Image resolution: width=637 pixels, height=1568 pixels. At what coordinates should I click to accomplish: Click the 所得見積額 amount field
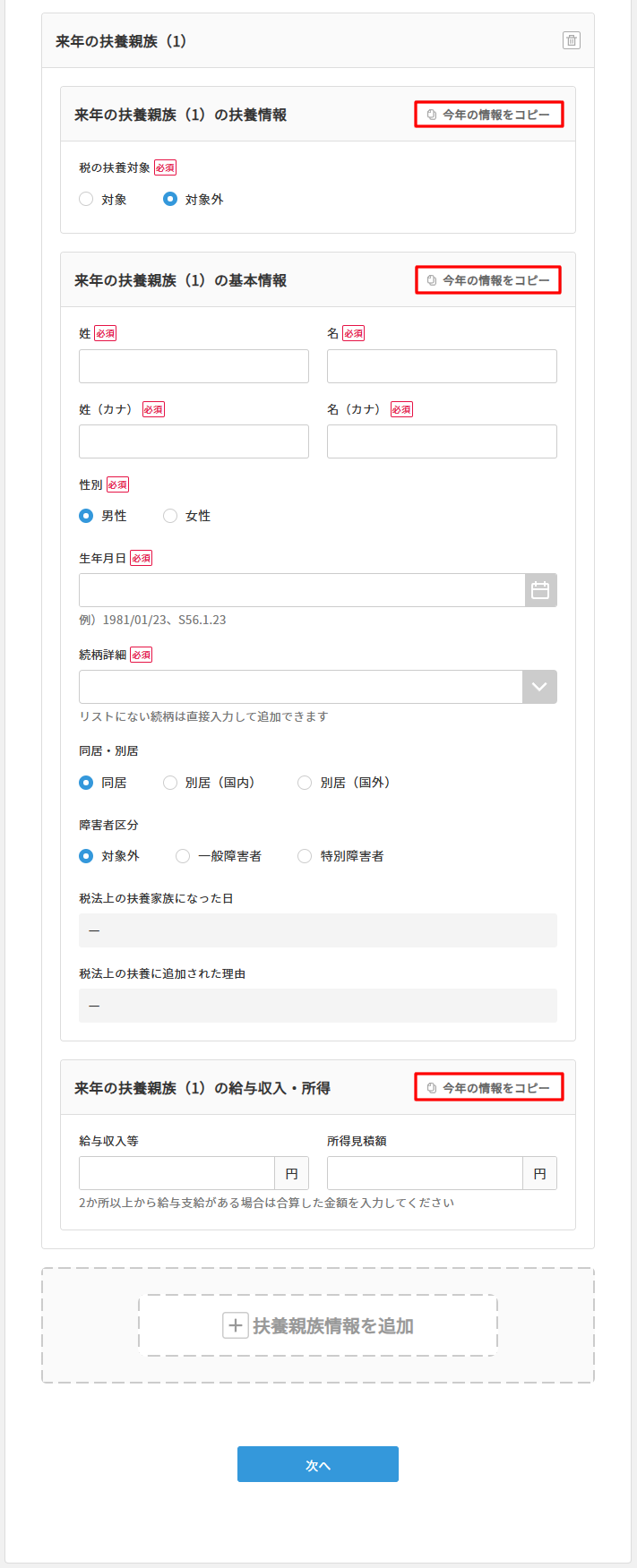click(x=425, y=1173)
